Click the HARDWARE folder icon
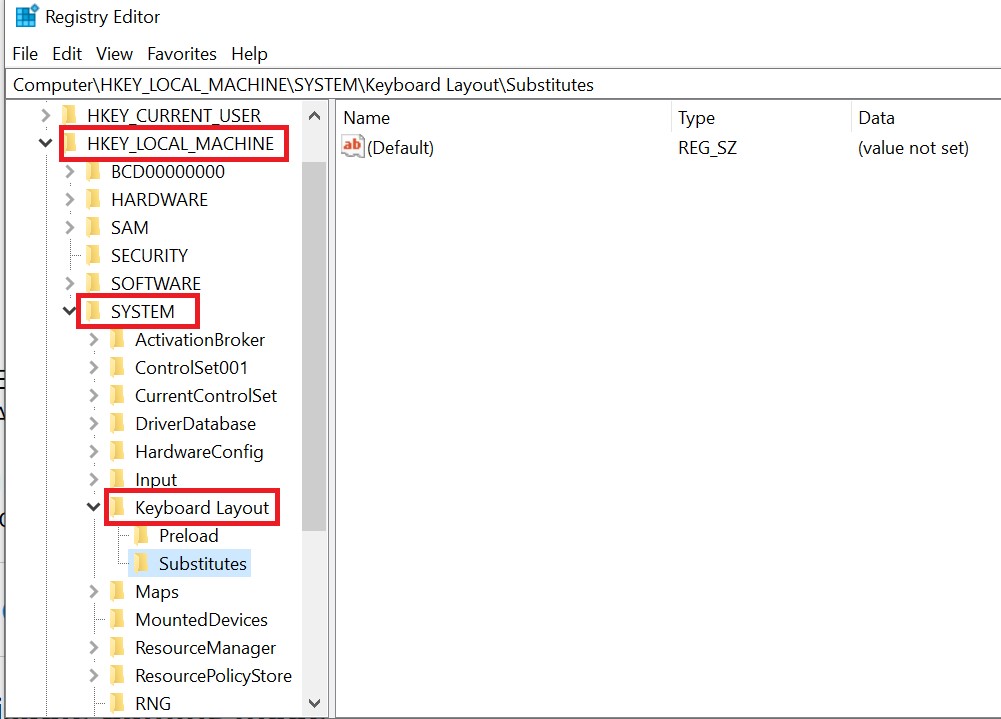This screenshot has width=1001, height=719. coord(93,199)
